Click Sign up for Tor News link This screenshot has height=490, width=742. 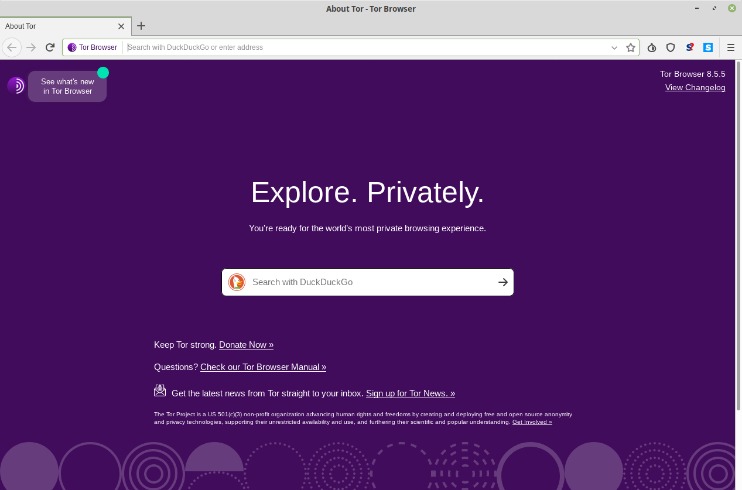point(410,393)
